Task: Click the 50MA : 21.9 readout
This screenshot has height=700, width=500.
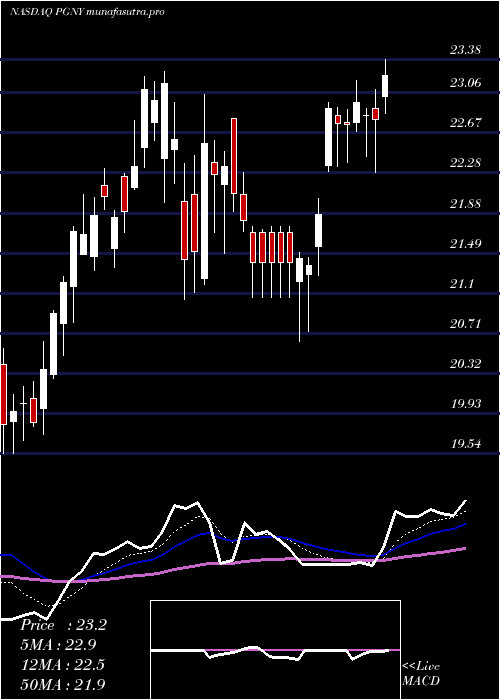Action: [63, 685]
